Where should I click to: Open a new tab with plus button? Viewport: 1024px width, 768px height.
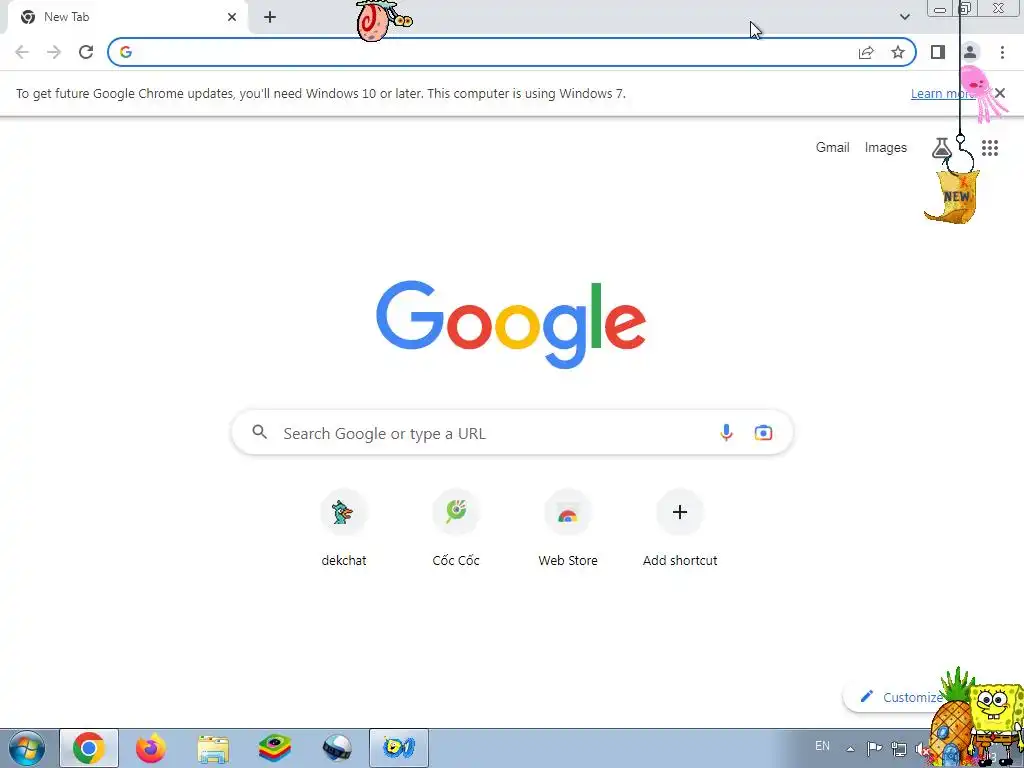[270, 17]
